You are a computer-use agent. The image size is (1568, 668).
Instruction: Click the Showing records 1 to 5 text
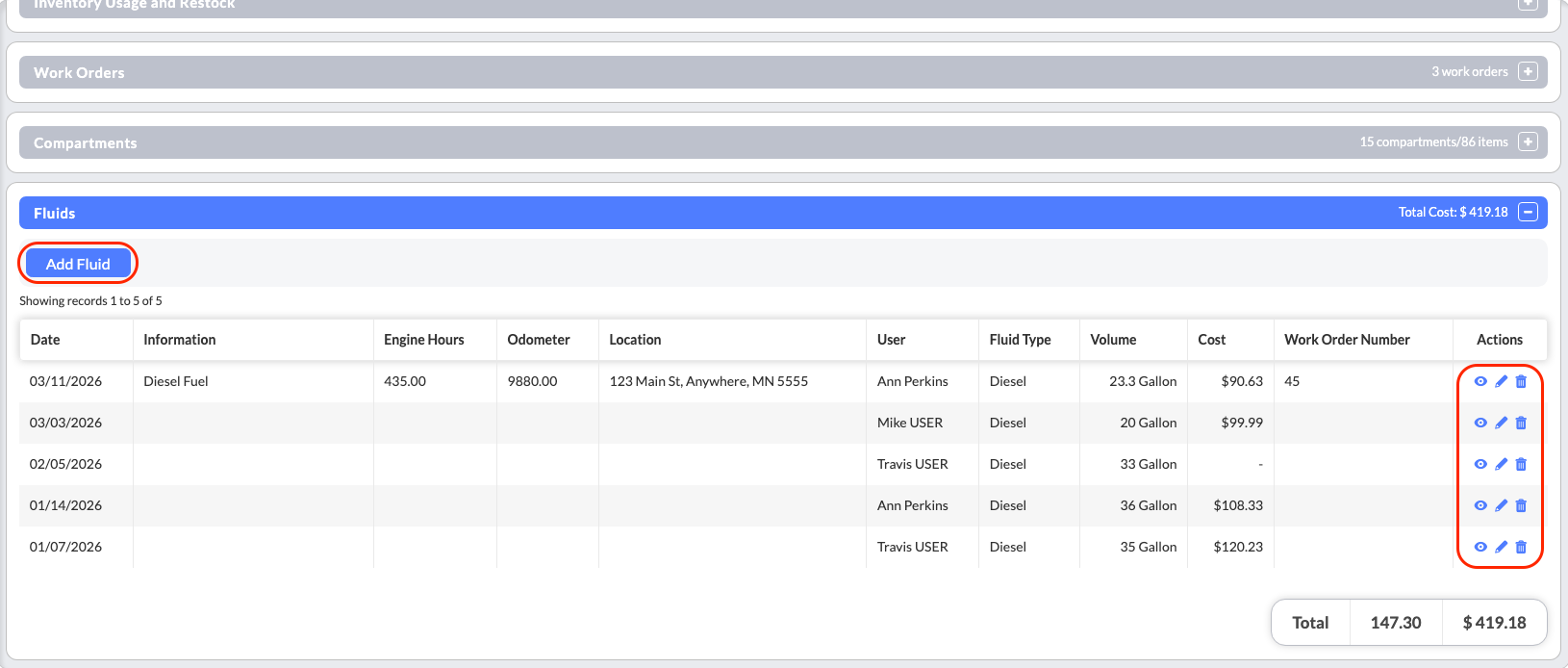point(90,301)
